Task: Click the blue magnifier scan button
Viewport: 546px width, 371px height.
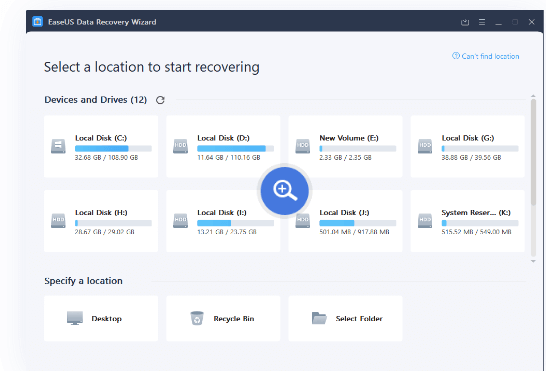Action: pos(285,191)
